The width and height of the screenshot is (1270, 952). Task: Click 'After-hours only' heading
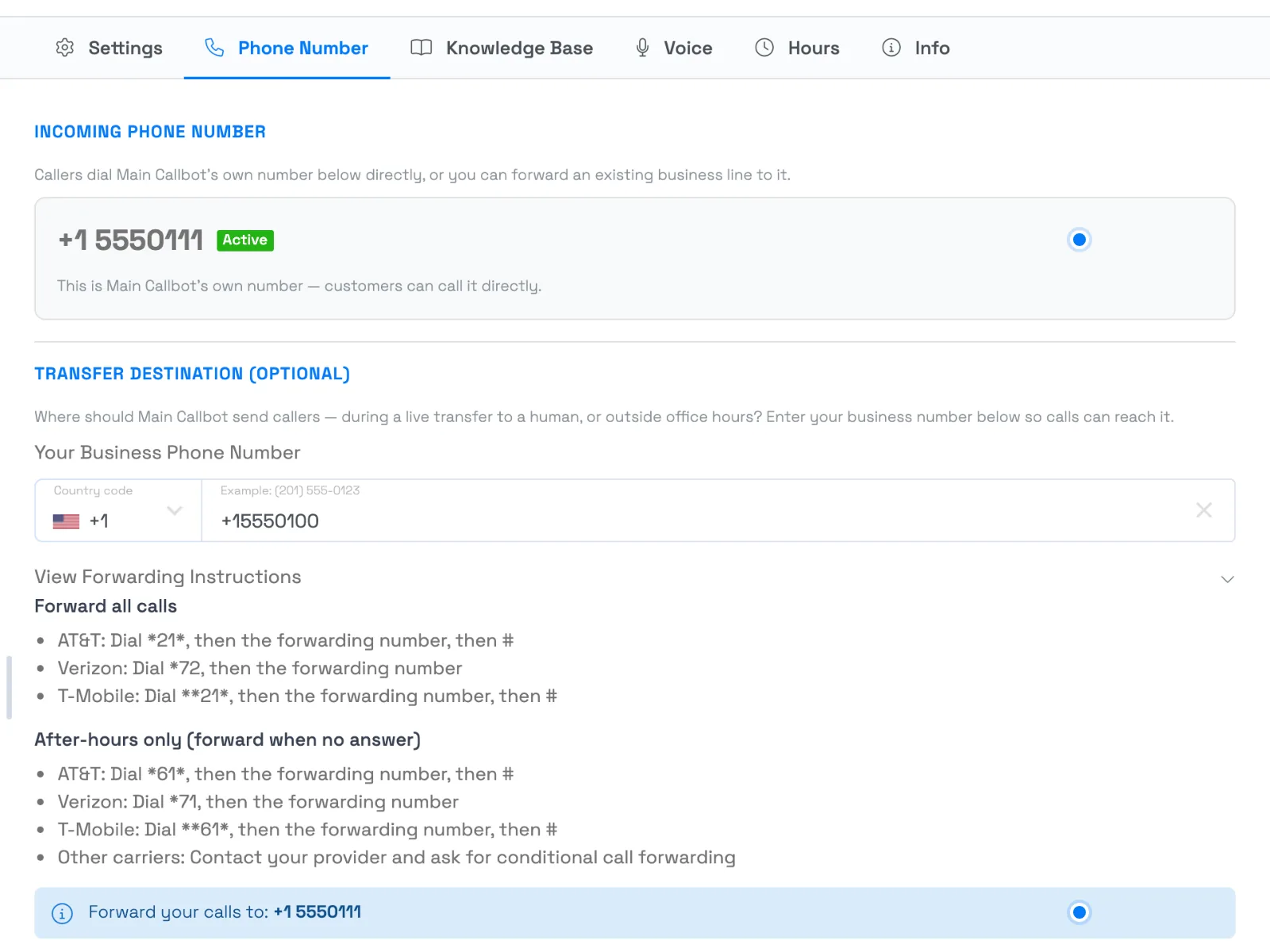pyautogui.click(x=227, y=739)
